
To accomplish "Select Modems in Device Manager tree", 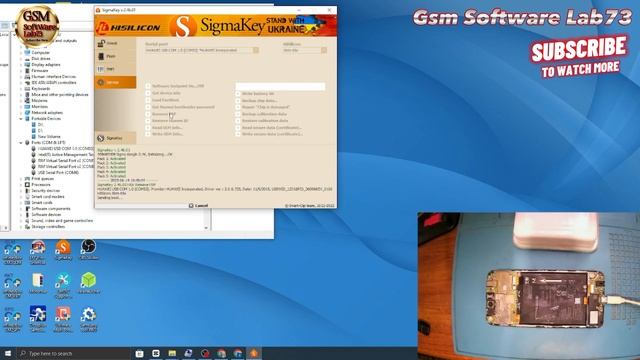I will [x=39, y=101].
